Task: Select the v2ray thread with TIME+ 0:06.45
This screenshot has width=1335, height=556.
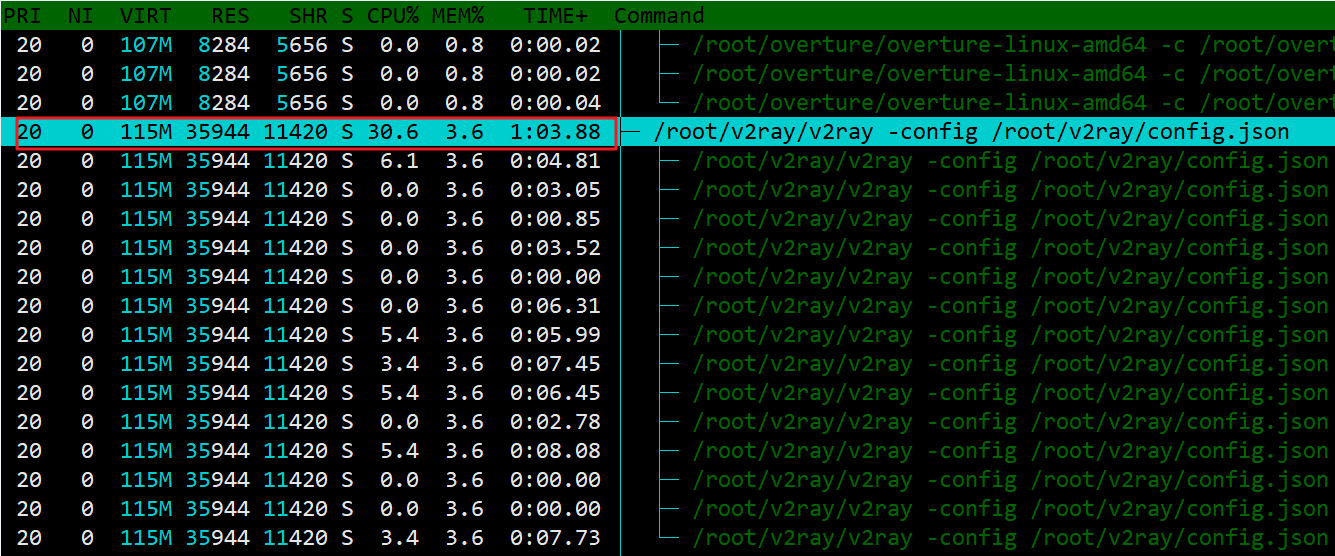Action: 667,393
